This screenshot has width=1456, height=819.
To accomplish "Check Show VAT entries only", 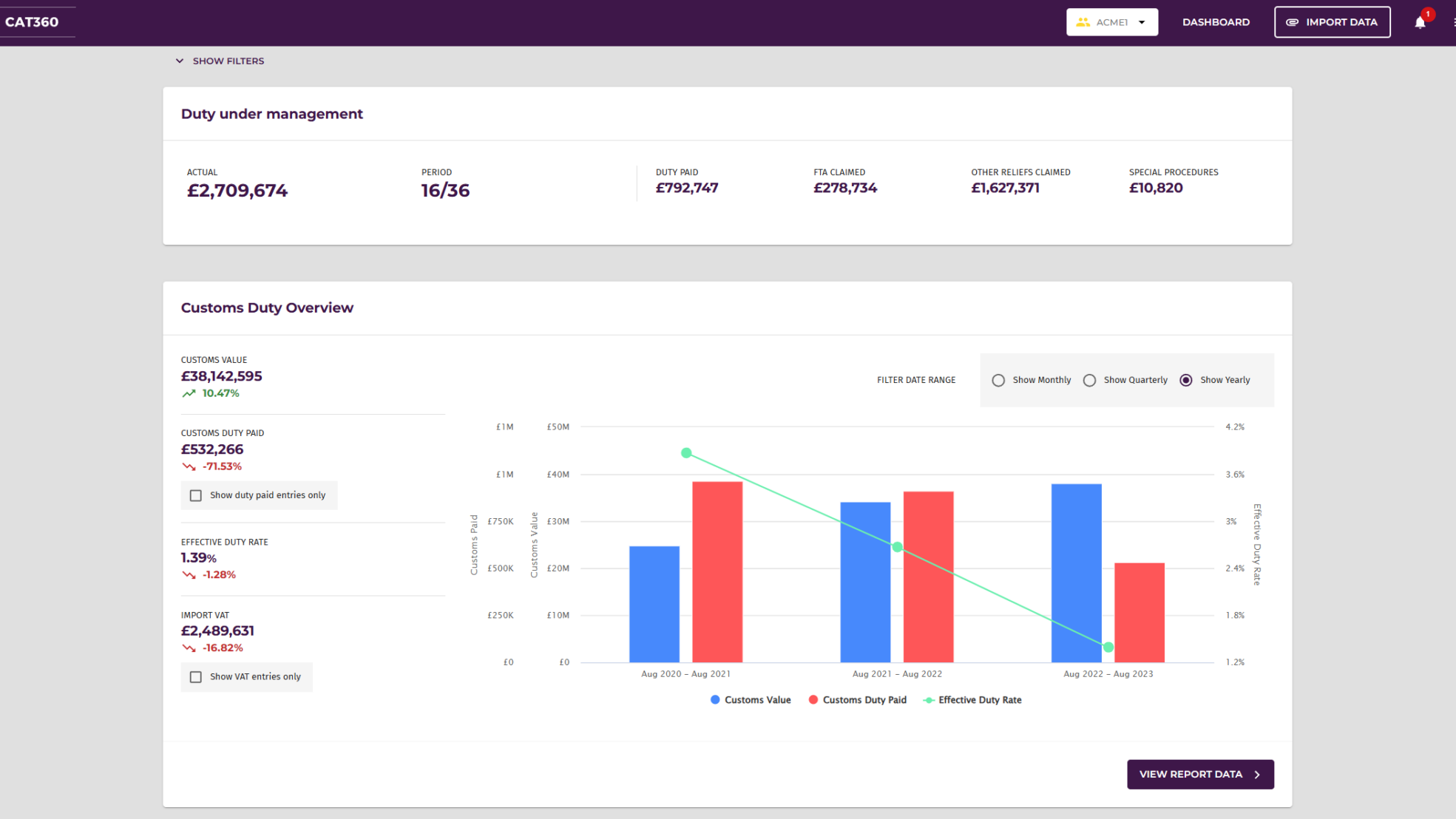I will coord(196,677).
